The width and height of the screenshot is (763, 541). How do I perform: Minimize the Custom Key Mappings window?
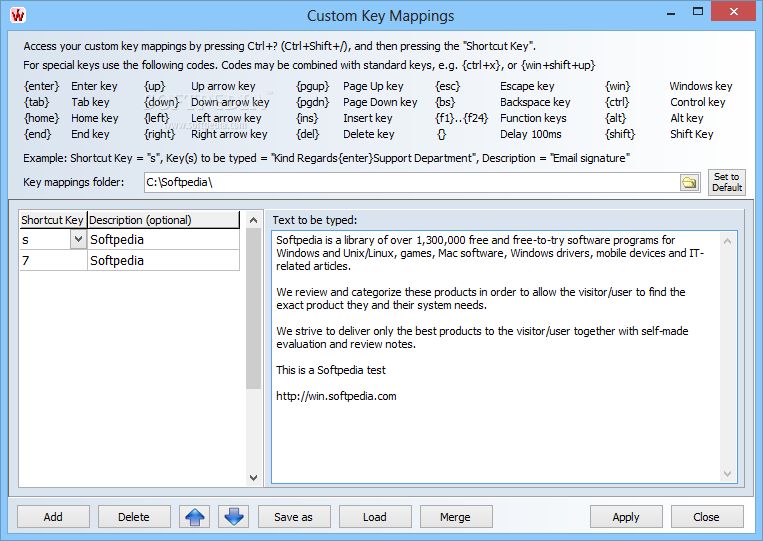point(672,13)
